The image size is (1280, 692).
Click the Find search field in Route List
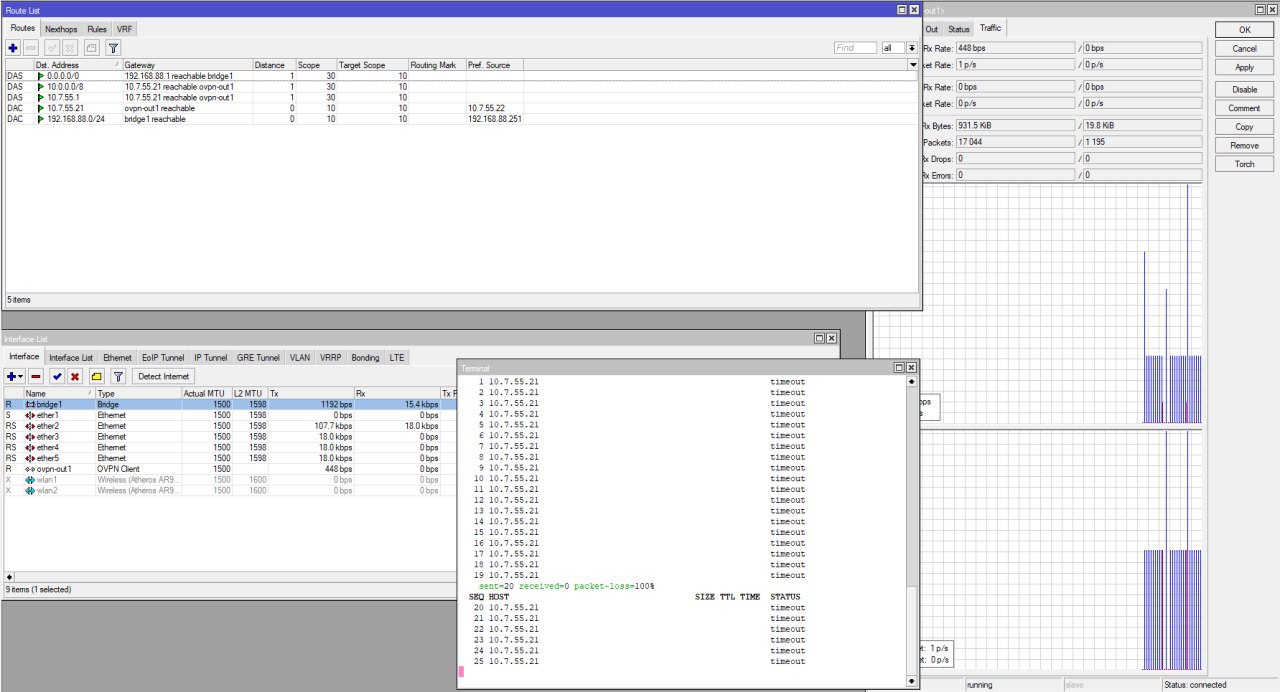click(x=855, y=48)
